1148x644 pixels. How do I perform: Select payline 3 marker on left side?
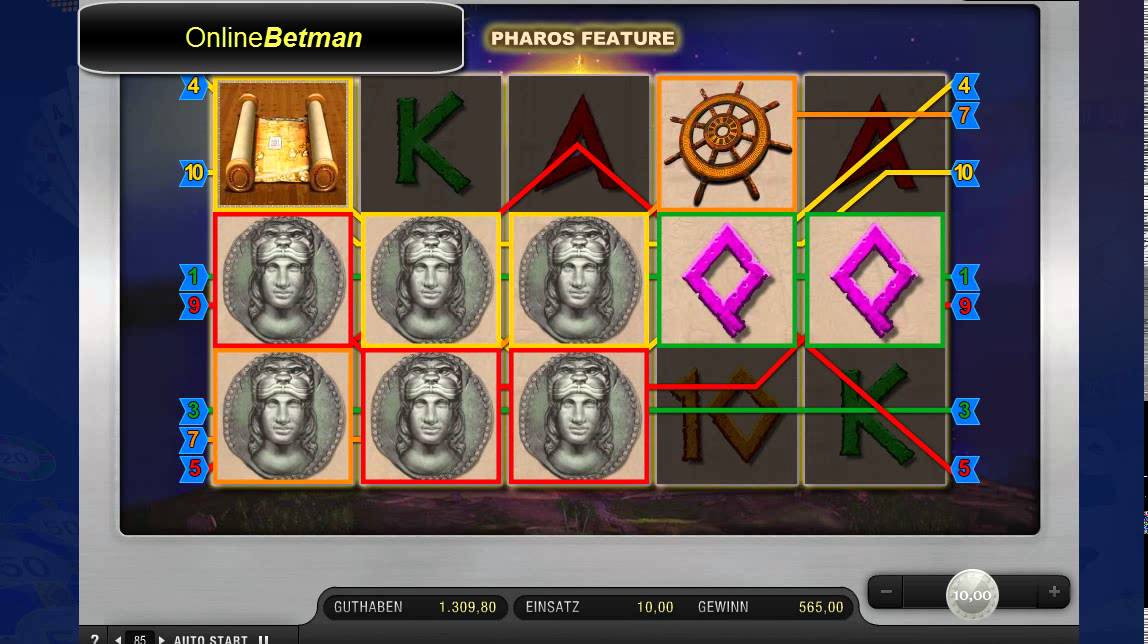coord(194,411)
